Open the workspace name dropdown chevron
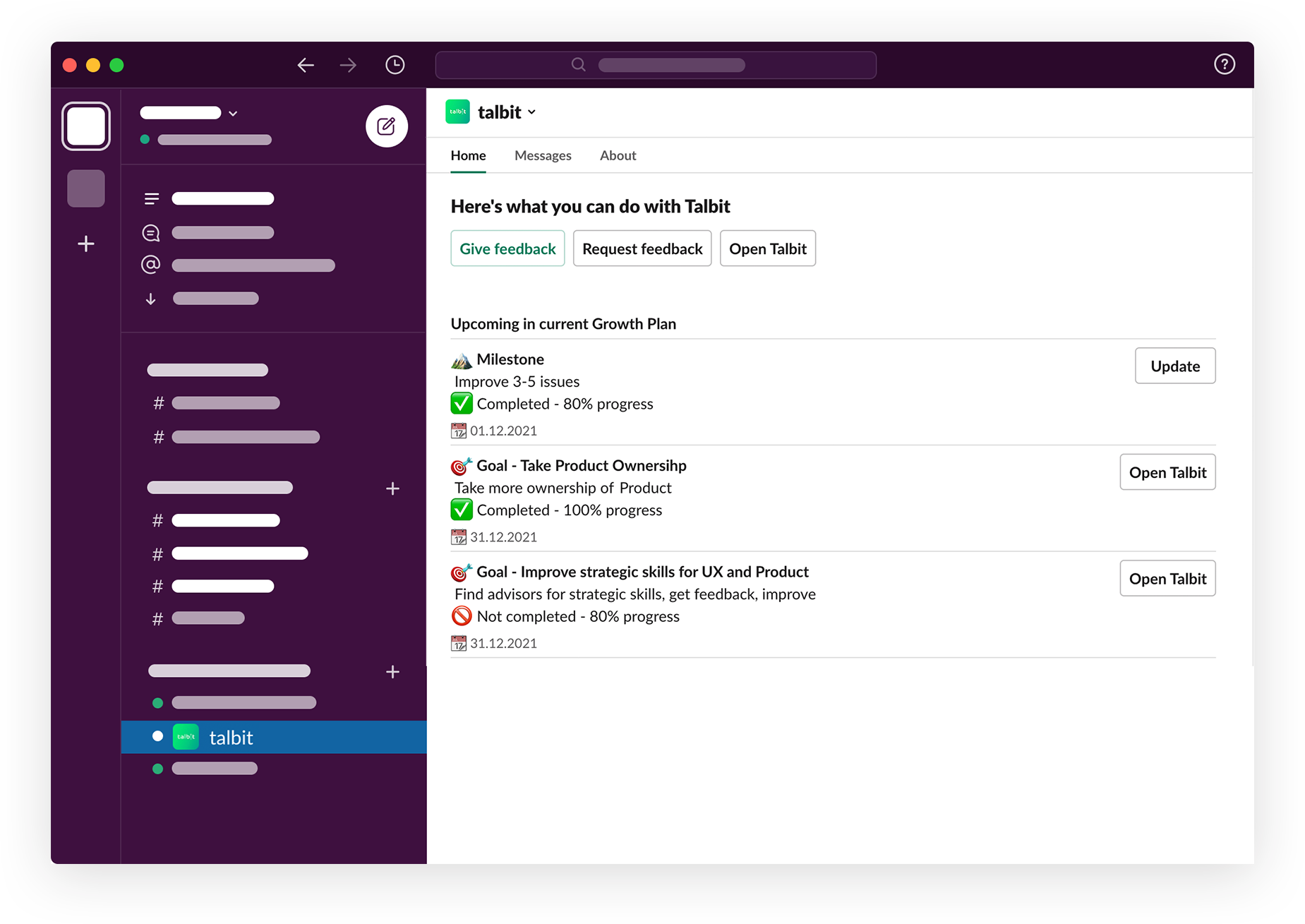 click(x=234, y=114)
